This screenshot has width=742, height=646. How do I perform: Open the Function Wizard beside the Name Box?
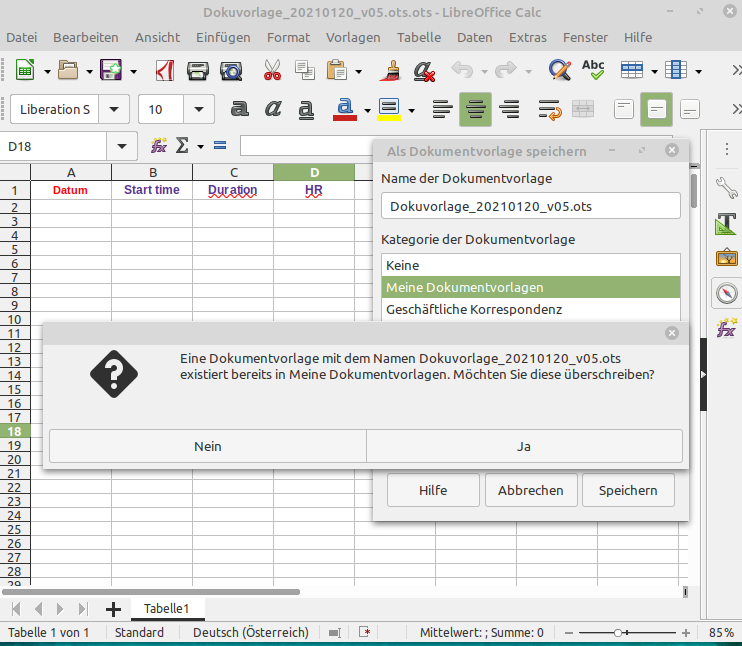pos(159,146)
